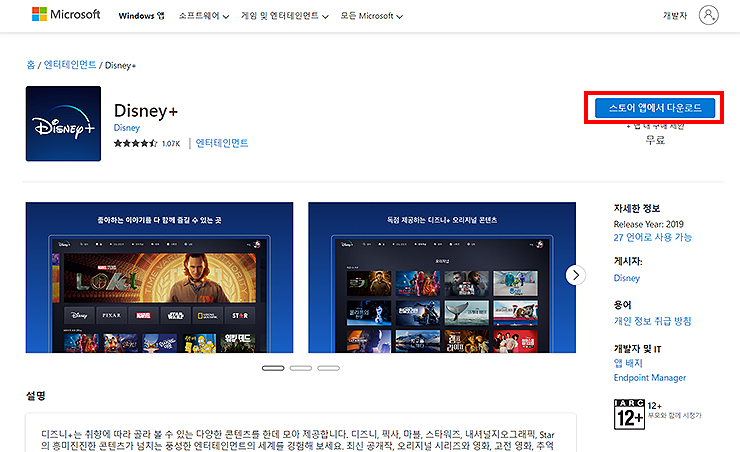
Task: Click the IARC 12+ rating badge
Action: [629, 414]
